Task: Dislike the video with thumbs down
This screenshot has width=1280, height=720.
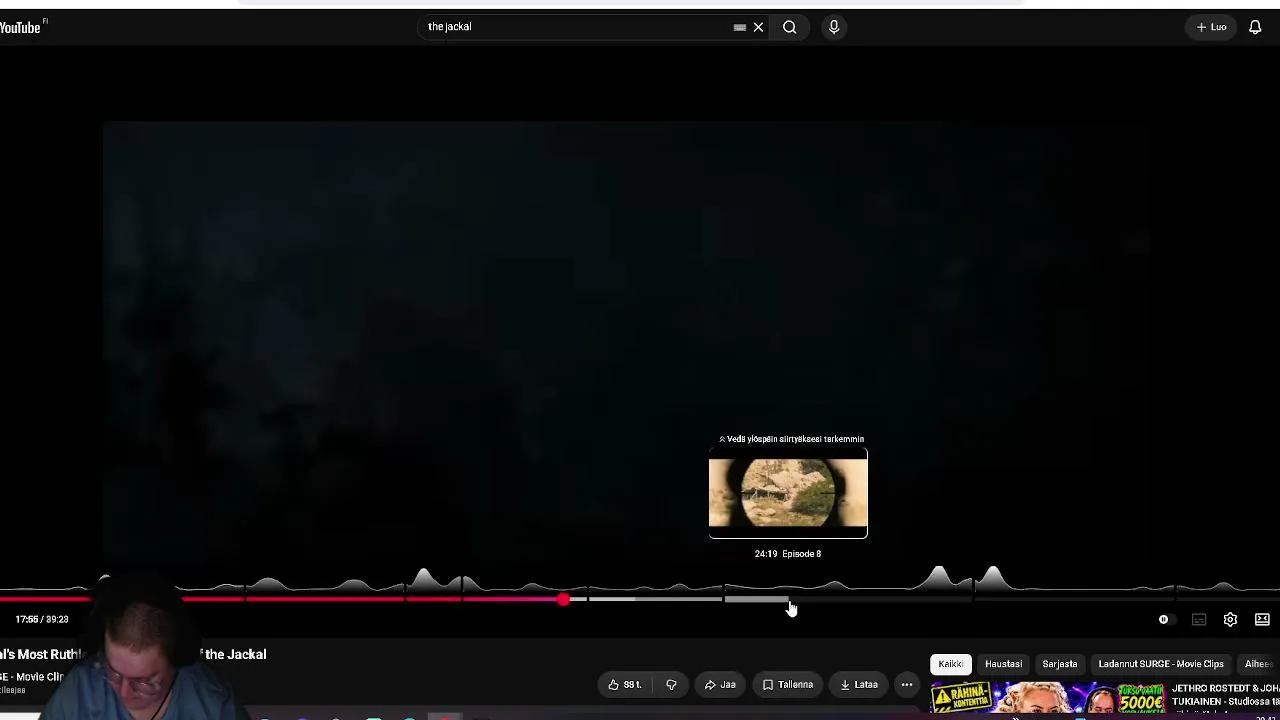Action: click(x=671, y=685)
